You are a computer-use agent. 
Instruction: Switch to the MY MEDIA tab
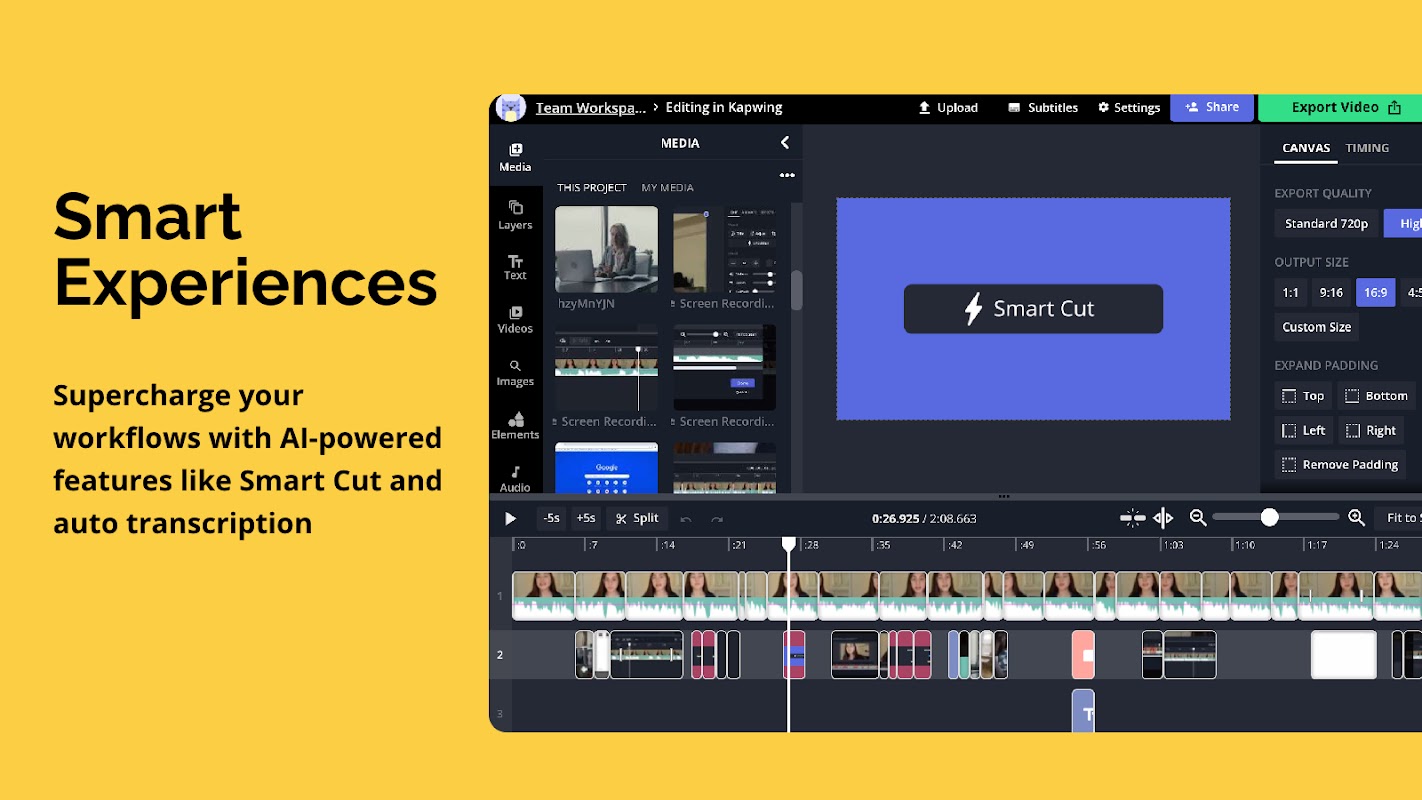[x=667, y=188]
